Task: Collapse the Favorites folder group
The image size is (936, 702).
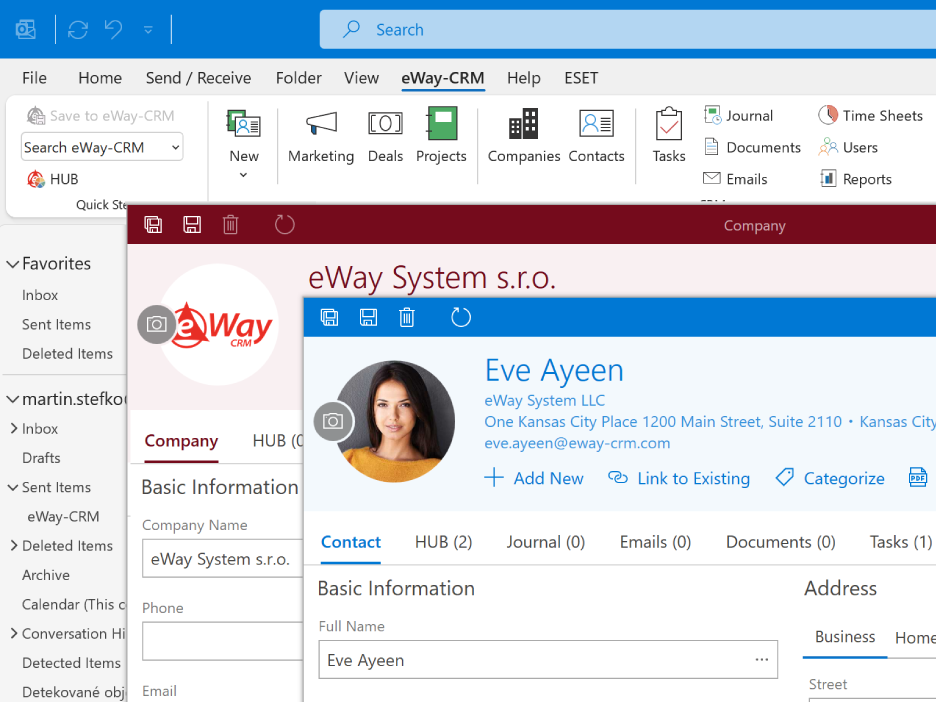Action: [13, 264]
